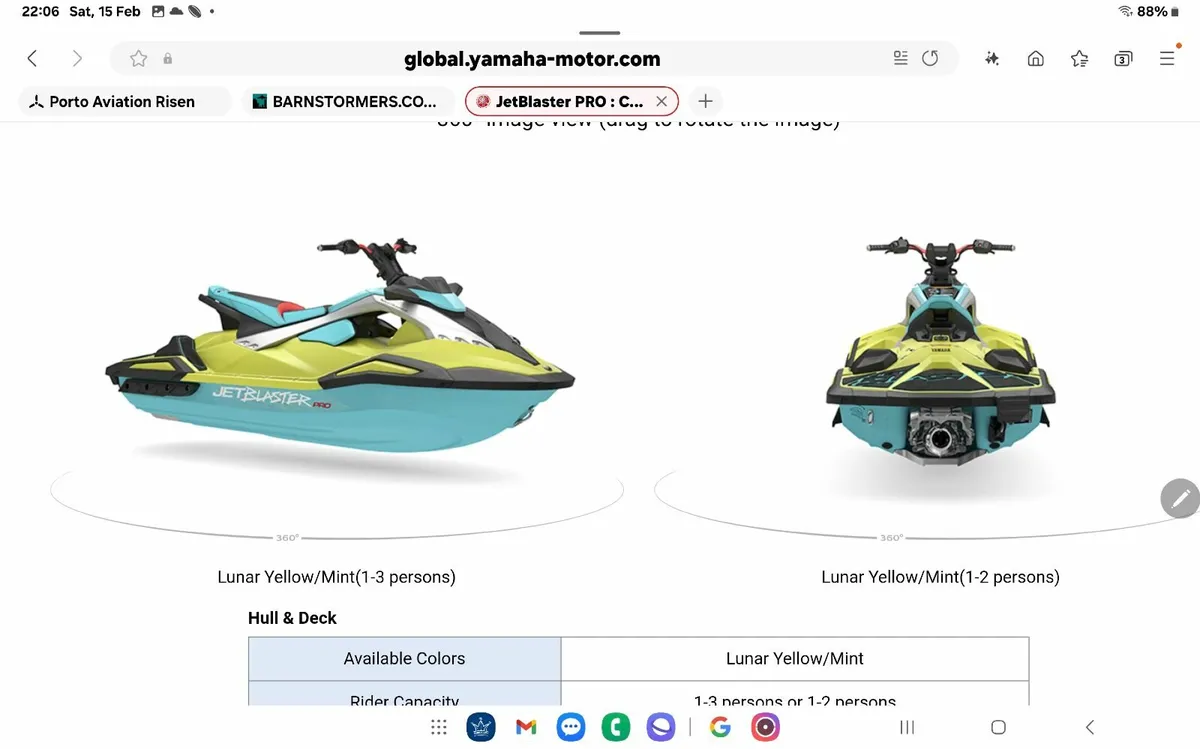
Task: Bookmark page with address bar star icon
Action: click(139, 59)
